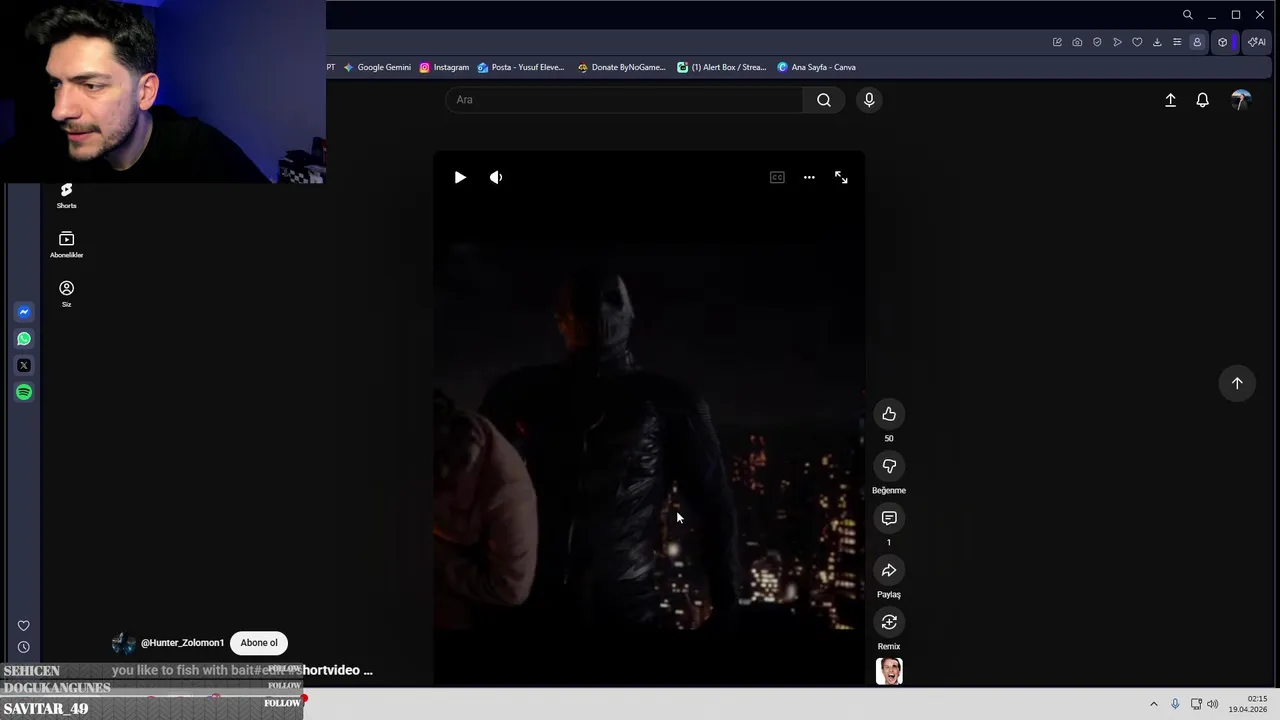Open the Alert Box - Strea bookmark
The height and width of the screenshot is (720, 1280).
coord(721,67)
